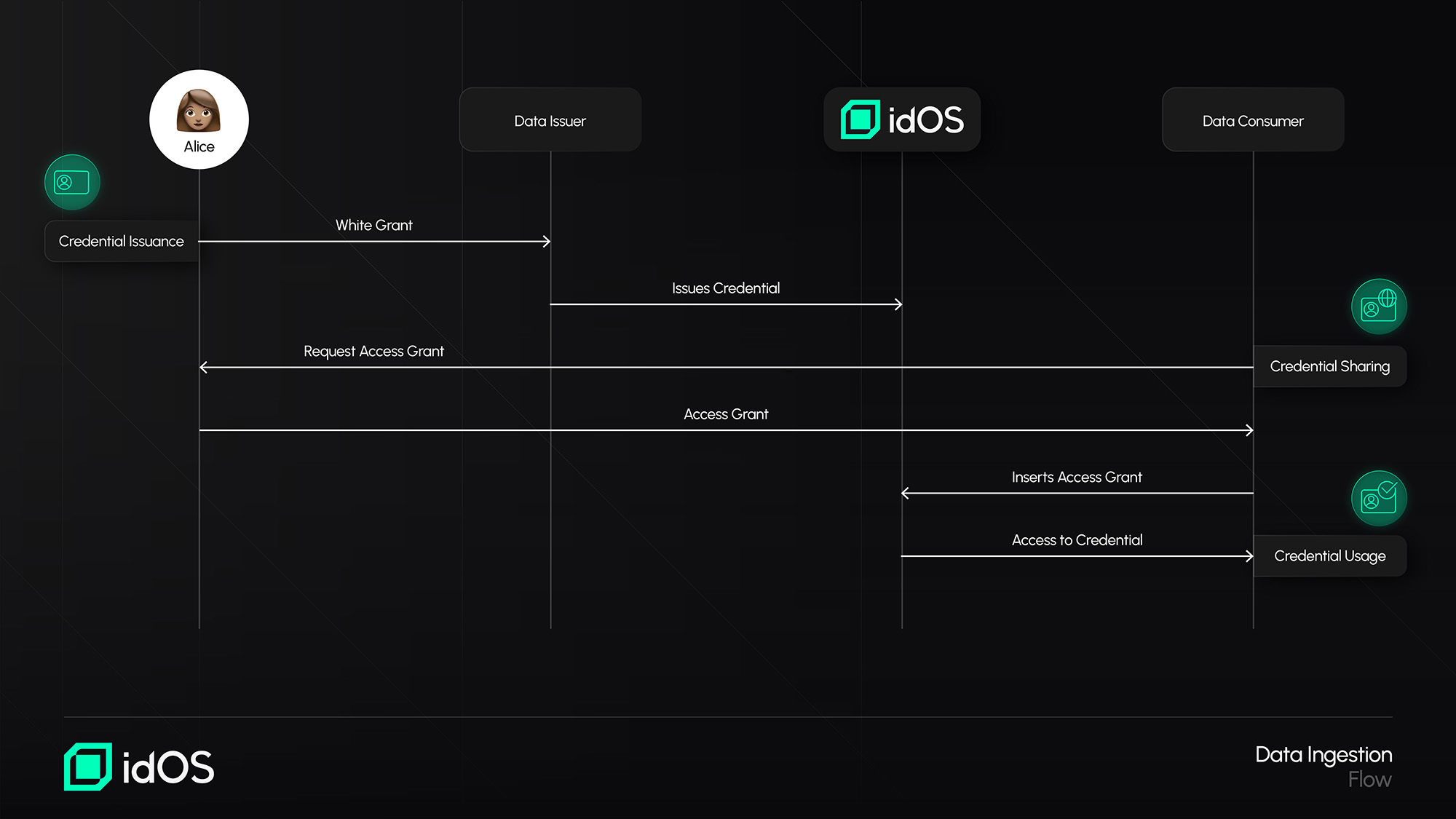The image size is (1456, 819).
Task: Click the Credential Sharing label
Action: point(1329,366)
